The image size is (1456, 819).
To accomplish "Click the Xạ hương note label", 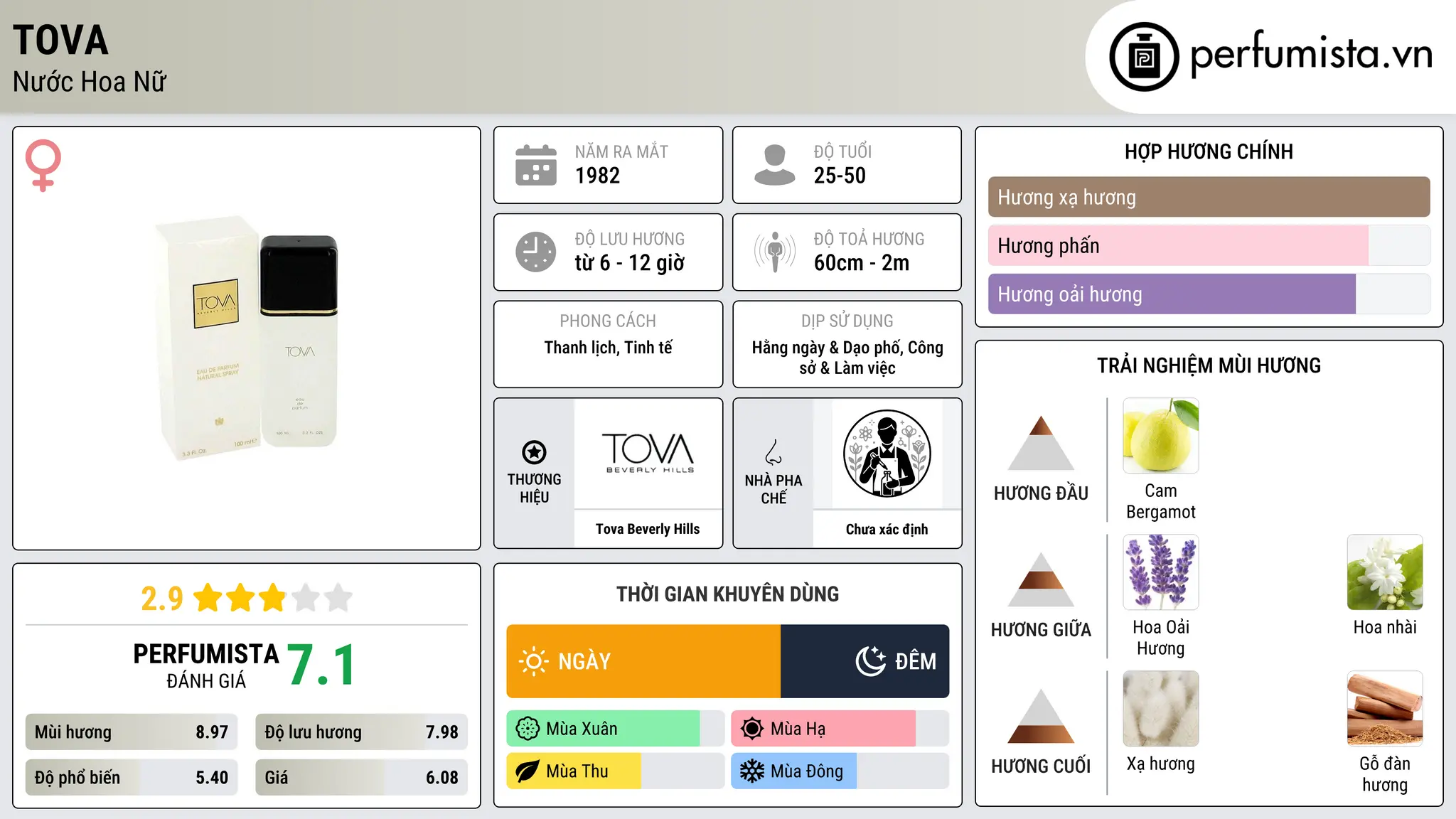I will (1161, 764).
